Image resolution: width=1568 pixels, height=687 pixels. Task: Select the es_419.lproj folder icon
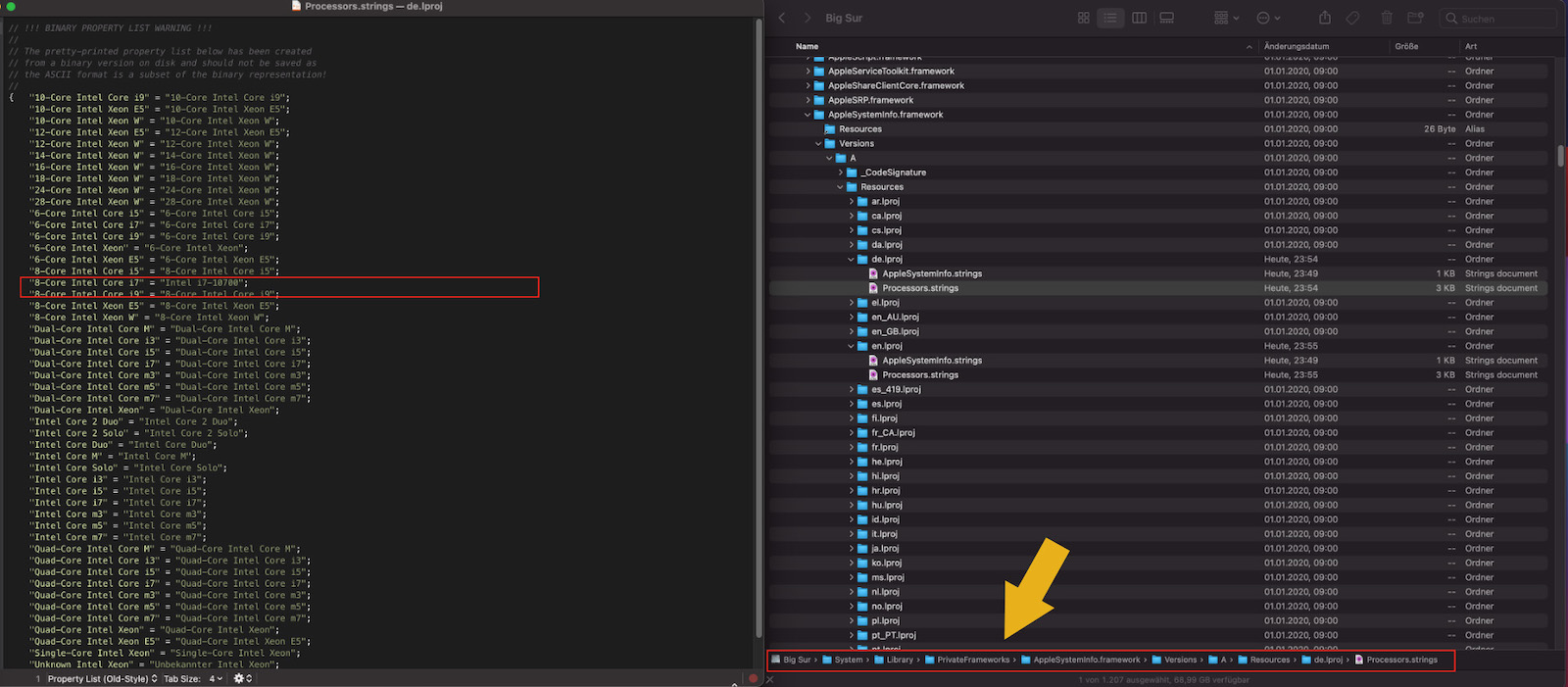(x=862, y=390)
